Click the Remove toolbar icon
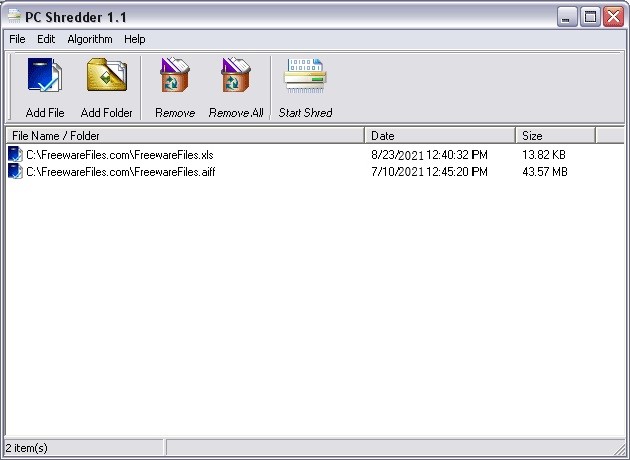630x460 pixels. (x=175, y=78)
